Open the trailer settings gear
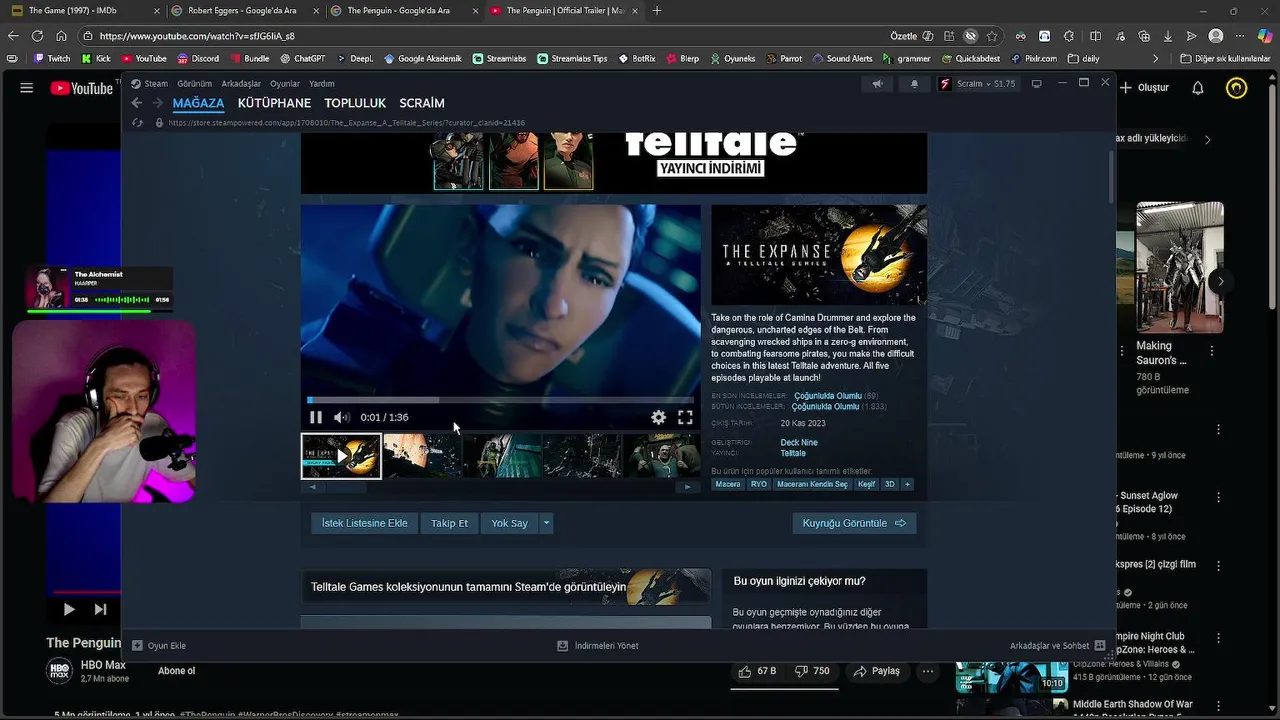Screen dimensions: 1280x720 [x=658, y=417]
